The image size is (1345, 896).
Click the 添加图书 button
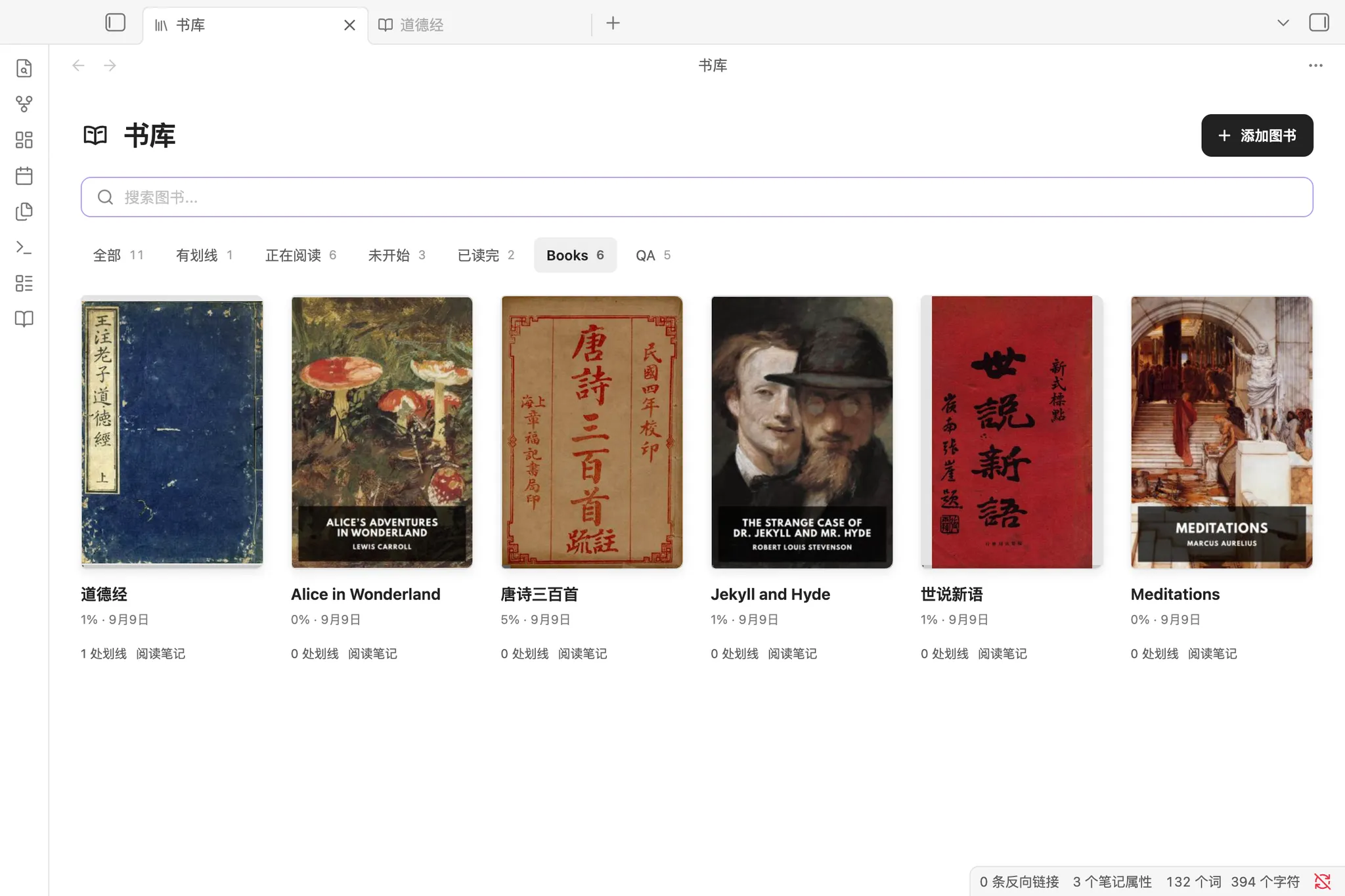click(1257, 135)
